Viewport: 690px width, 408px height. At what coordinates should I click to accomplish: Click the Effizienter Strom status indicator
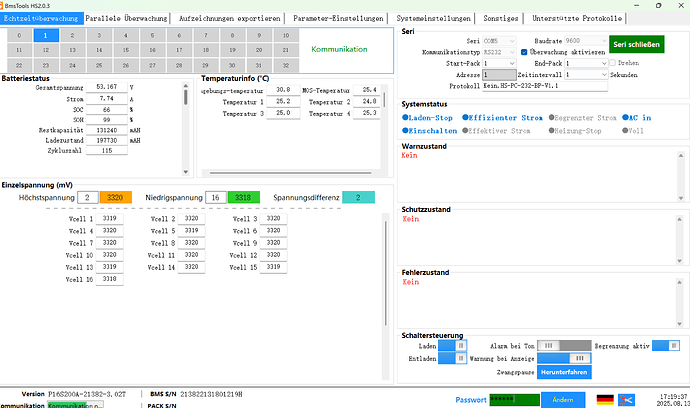(502, 118)
